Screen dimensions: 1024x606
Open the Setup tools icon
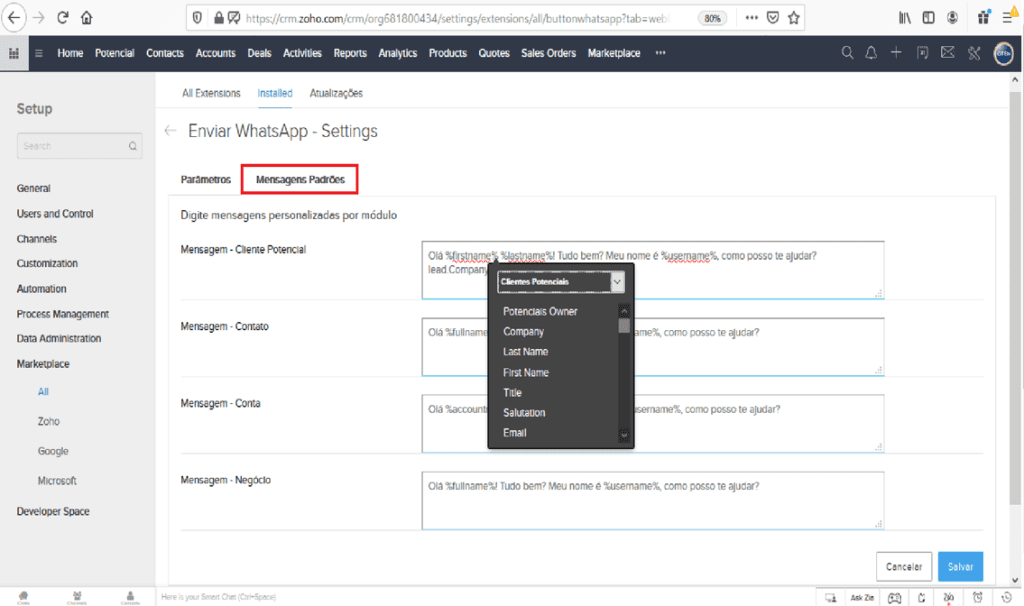973,53
